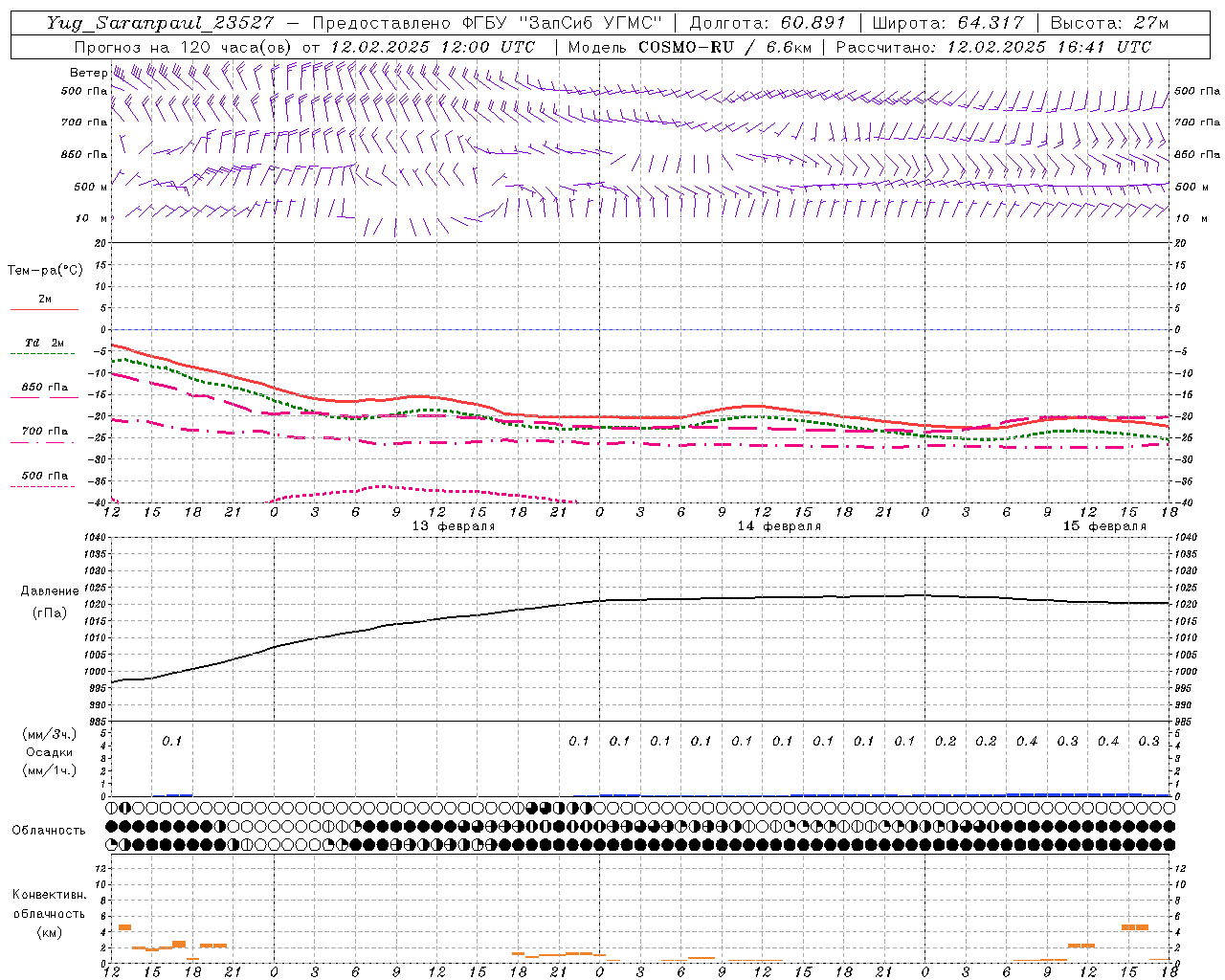Click the date label 14 февраля

click(779, 526)
